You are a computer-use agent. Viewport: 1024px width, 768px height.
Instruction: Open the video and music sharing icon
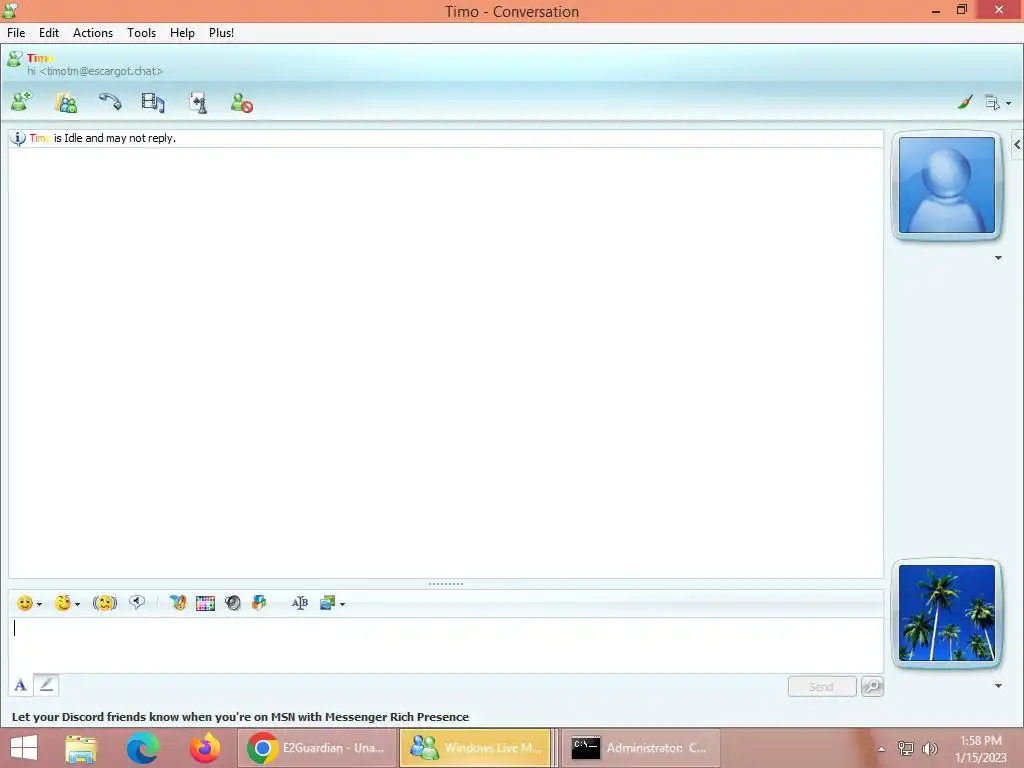[x=153, y=103]
